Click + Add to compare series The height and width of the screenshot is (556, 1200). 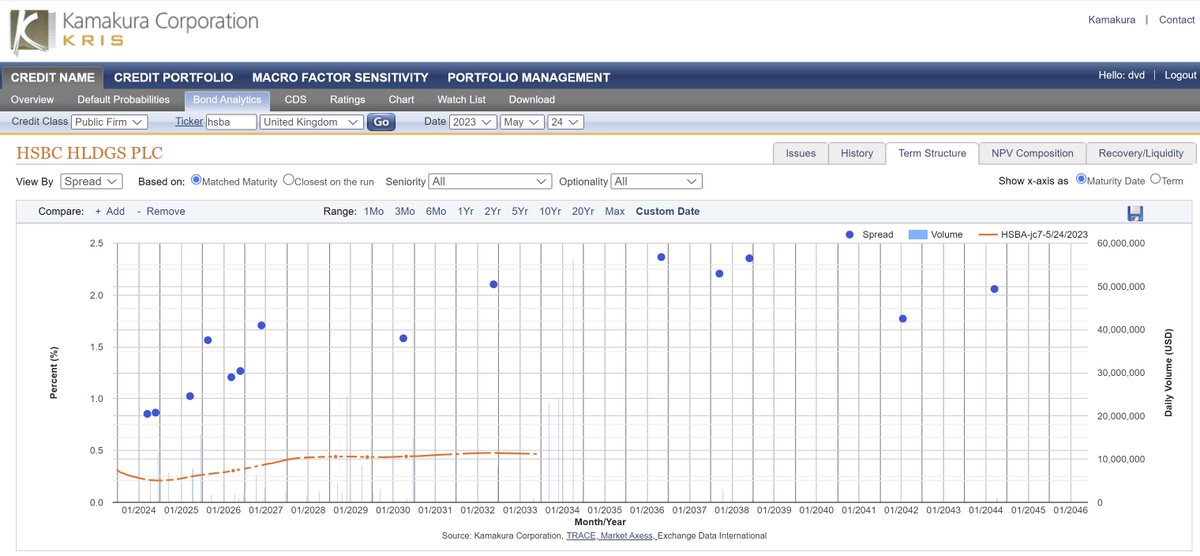pyautogui.click(x=110, y=211)
